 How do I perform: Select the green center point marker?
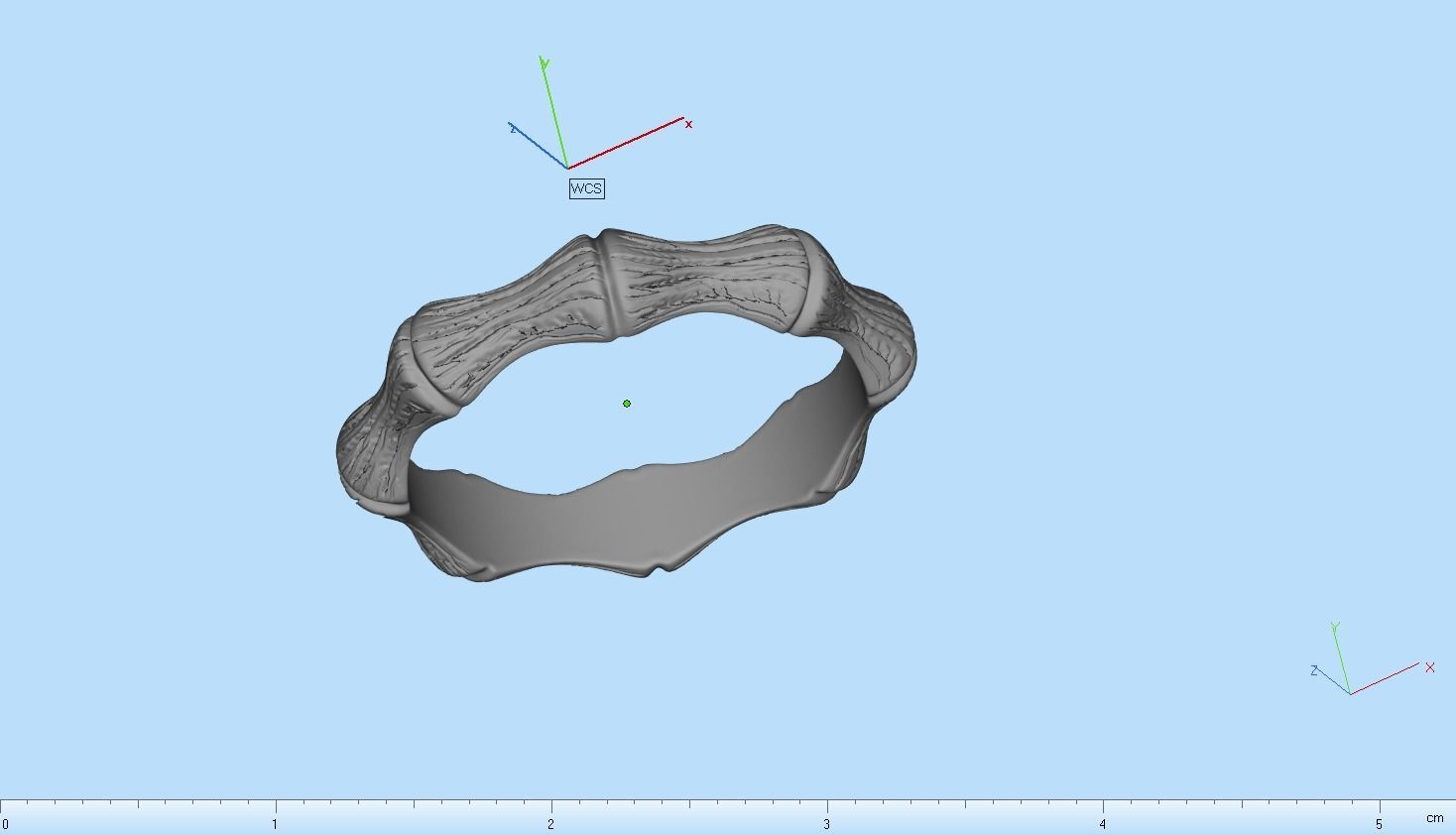pos(627,404)
